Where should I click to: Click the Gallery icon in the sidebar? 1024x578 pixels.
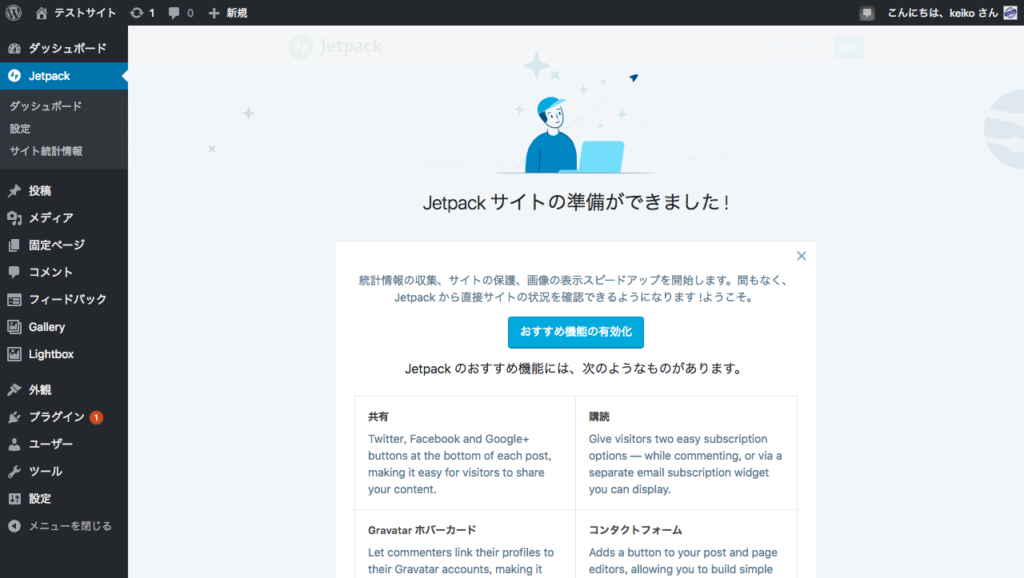click(x=14, y=327)
